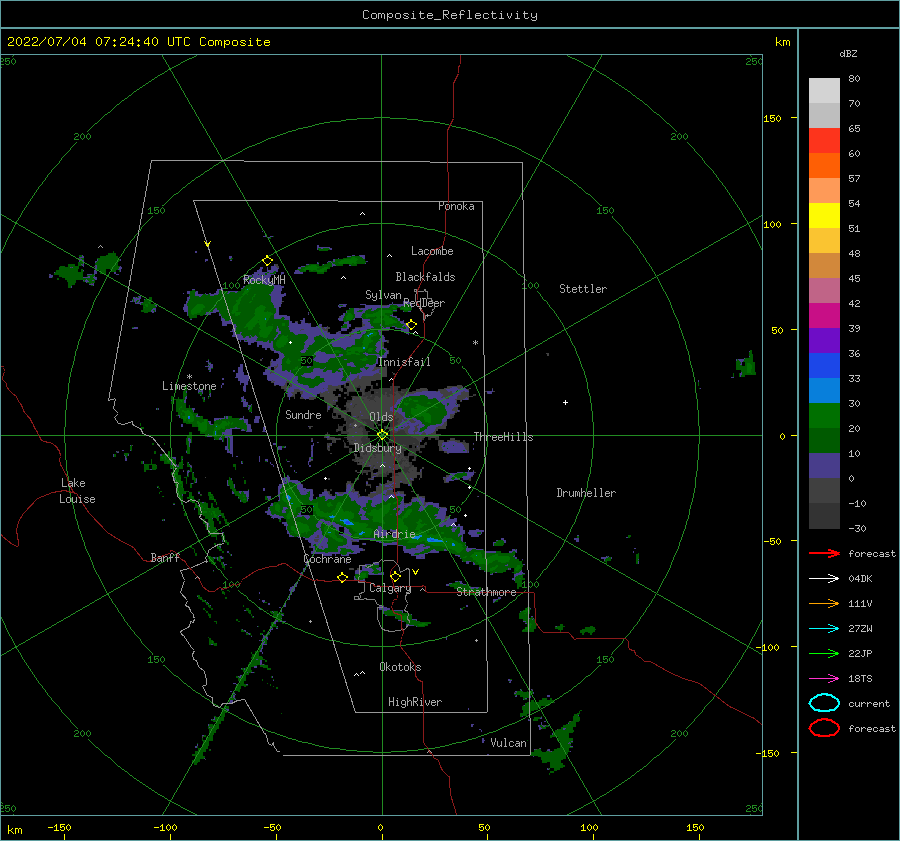
Task: Click the Drumheller city label
Action: pos(586,493)
